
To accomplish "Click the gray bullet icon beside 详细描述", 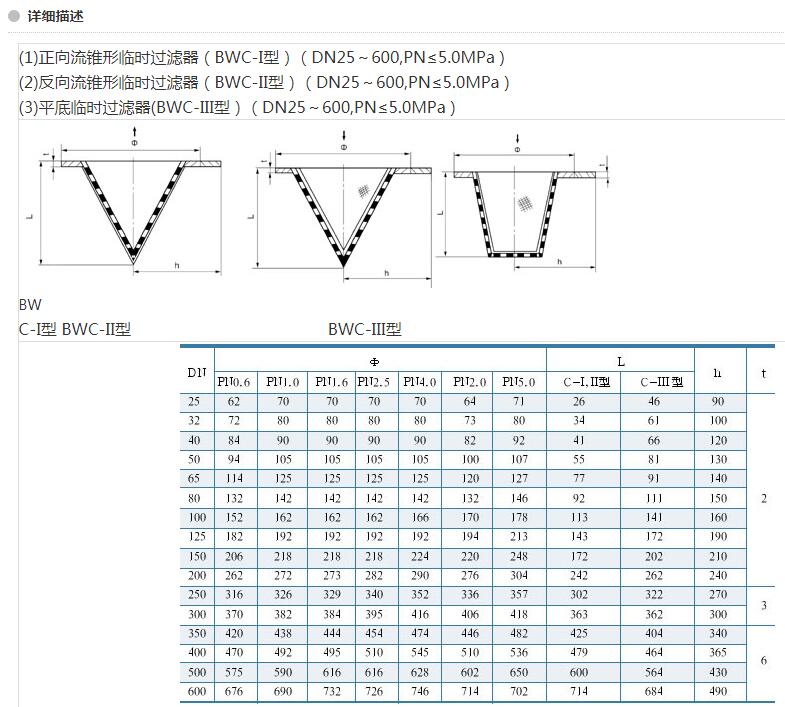I will pos(14,16).
